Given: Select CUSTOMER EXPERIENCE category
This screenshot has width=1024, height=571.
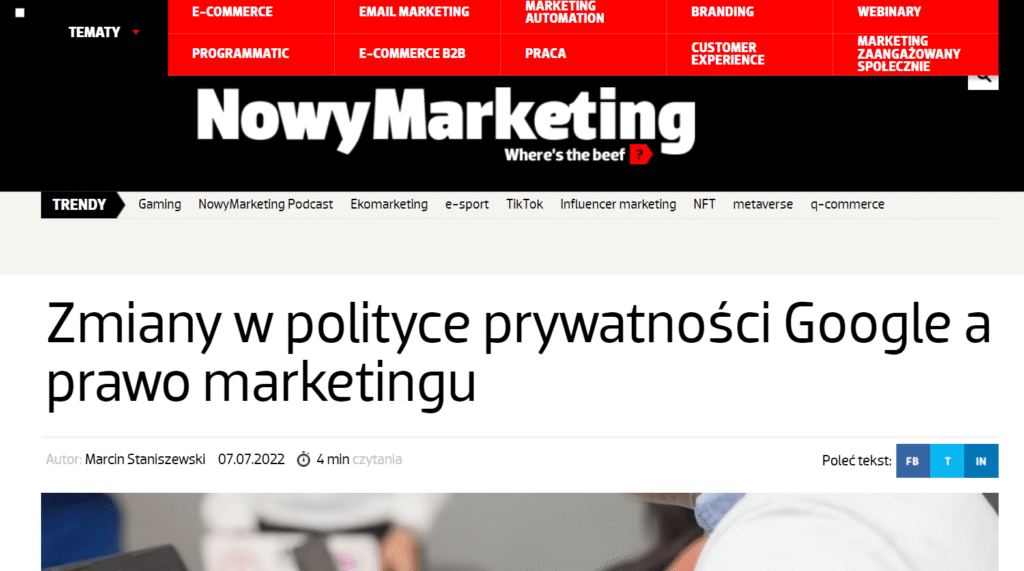Looking at the screenshot, I should (728, 54).
